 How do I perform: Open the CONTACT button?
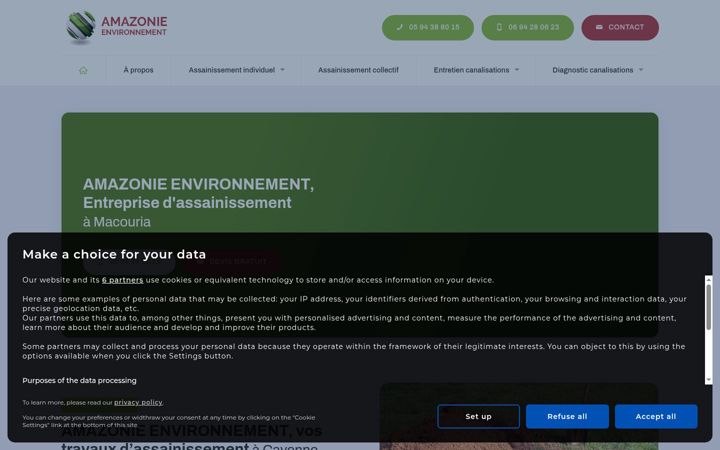tap(620, 28)
